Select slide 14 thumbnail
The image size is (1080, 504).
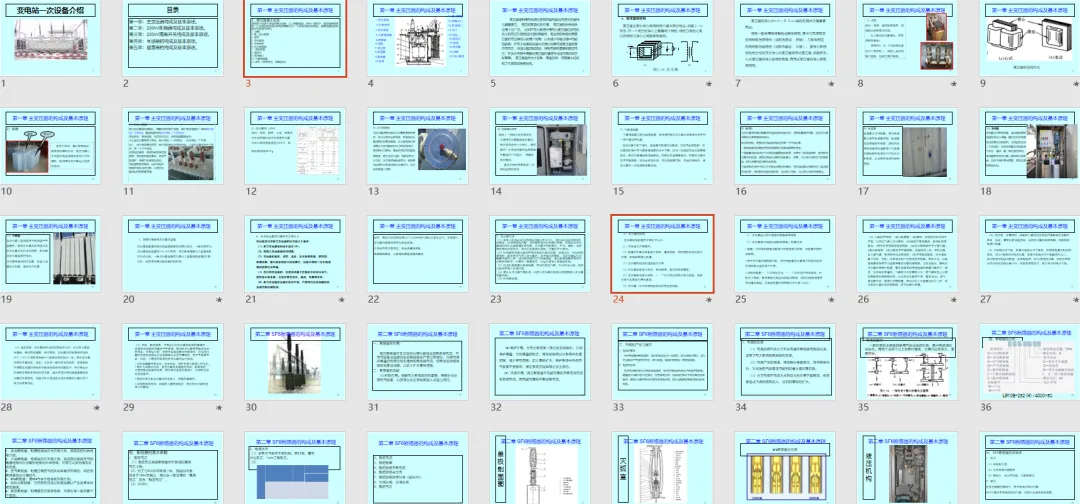tap(541, 146)
